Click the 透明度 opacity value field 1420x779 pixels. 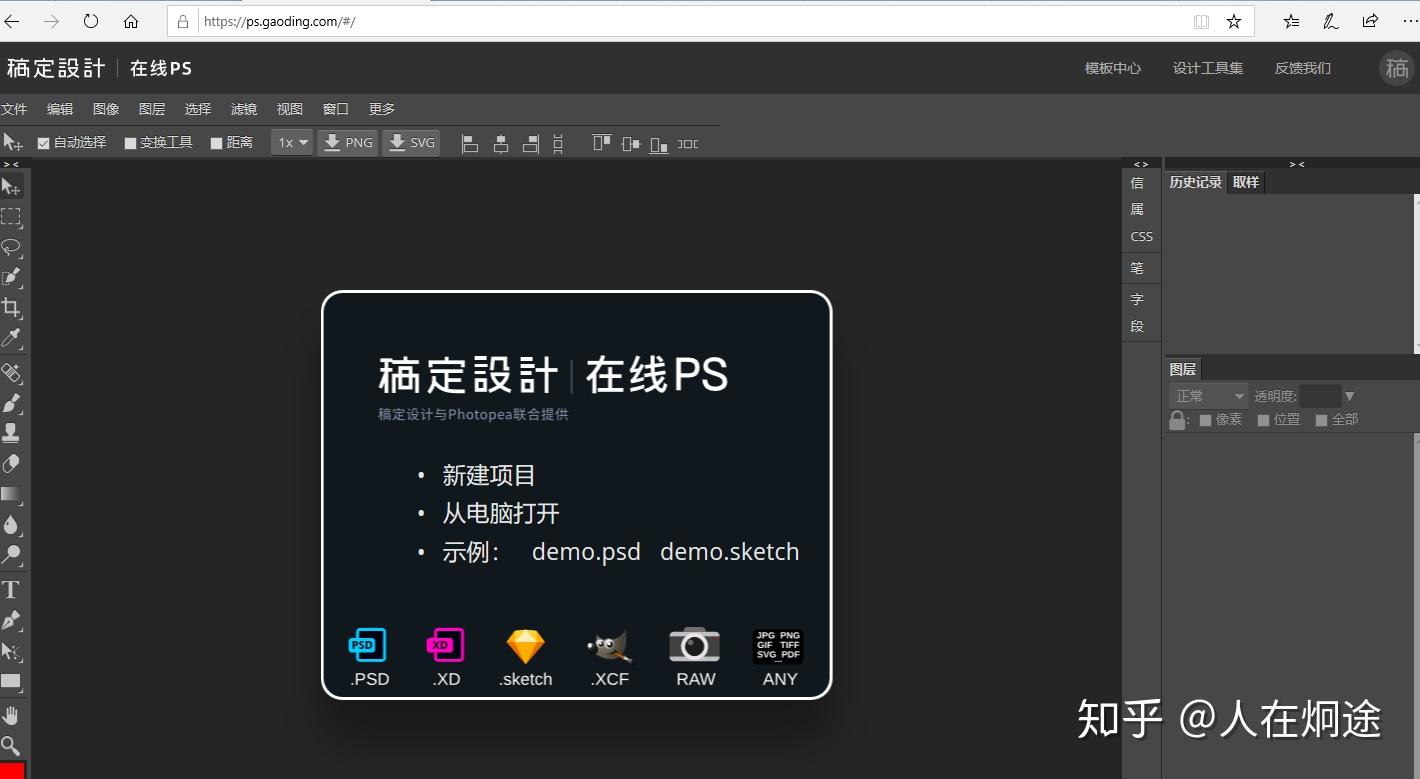click(1320, 396)
